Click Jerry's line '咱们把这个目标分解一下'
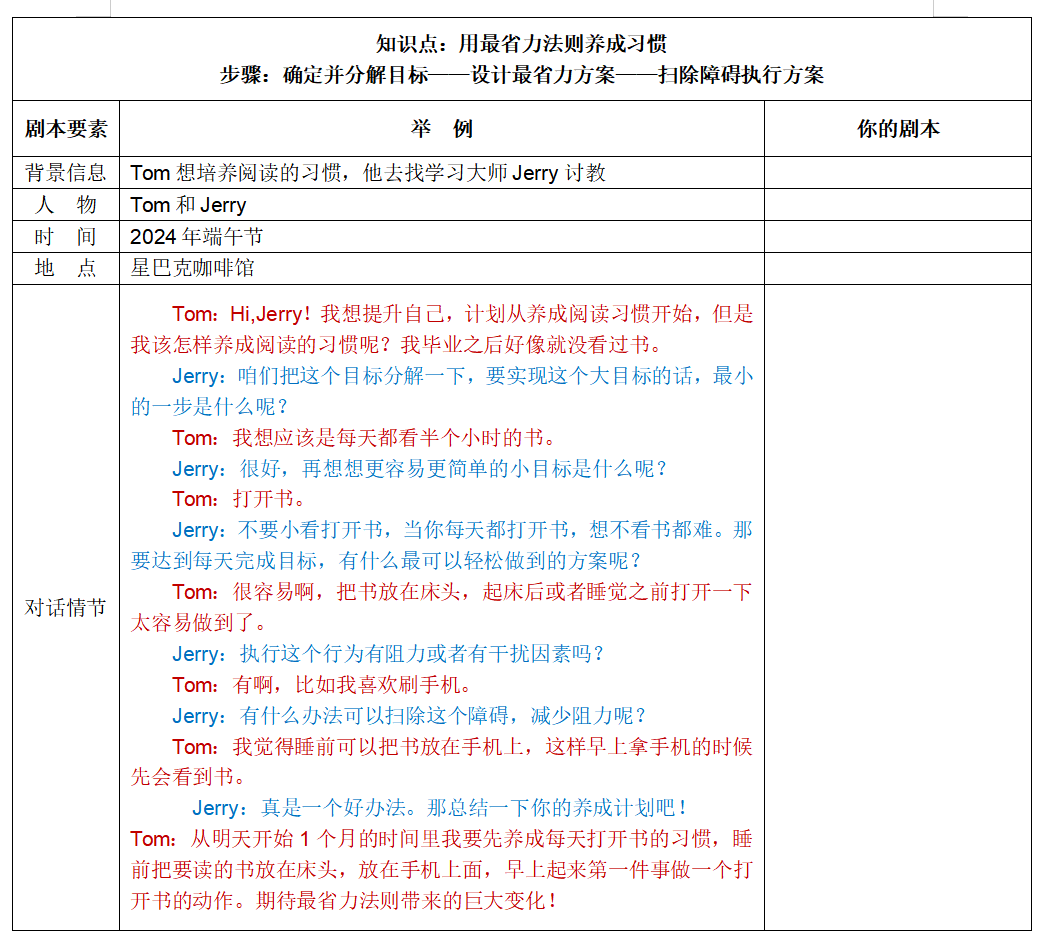This screenshot has width=1040, height=934. point(463,375)
